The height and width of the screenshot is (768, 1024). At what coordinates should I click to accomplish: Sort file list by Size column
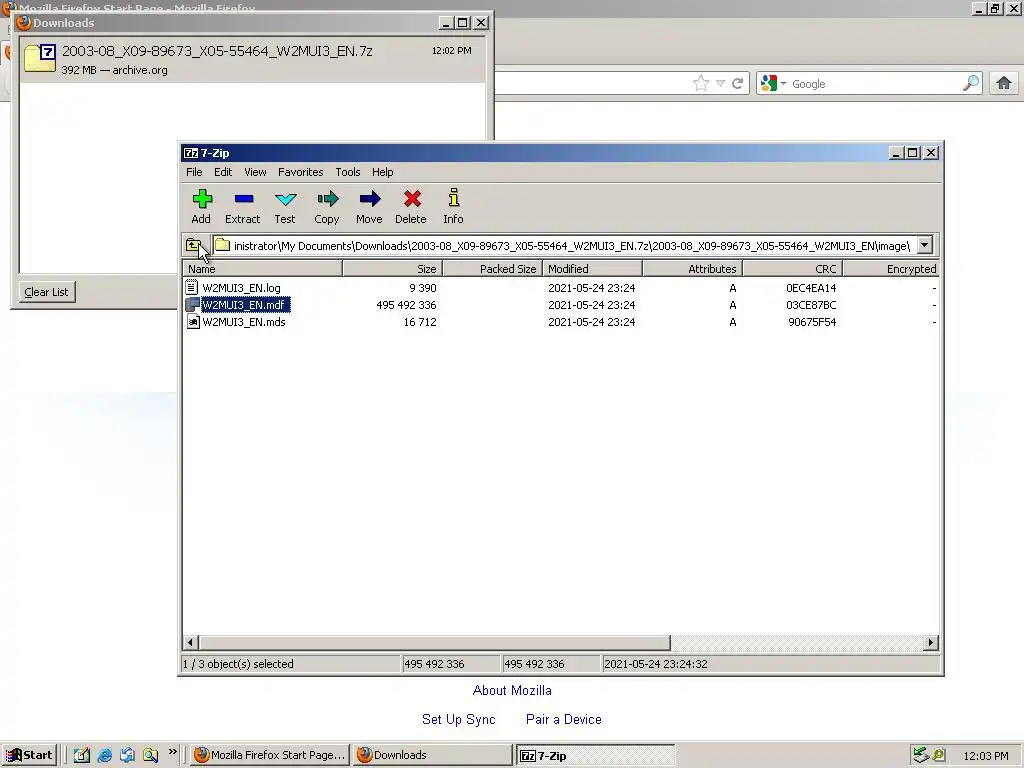point(392,268)
